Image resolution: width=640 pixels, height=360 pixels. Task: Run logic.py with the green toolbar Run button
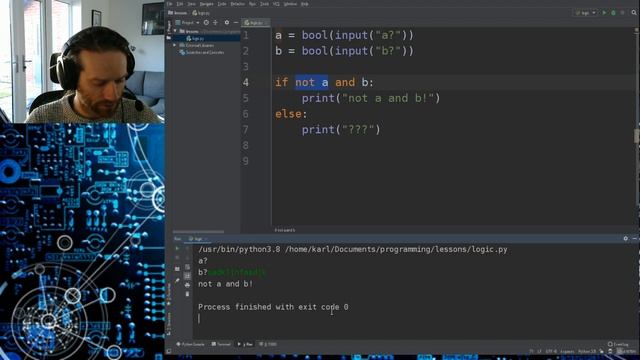604,13
